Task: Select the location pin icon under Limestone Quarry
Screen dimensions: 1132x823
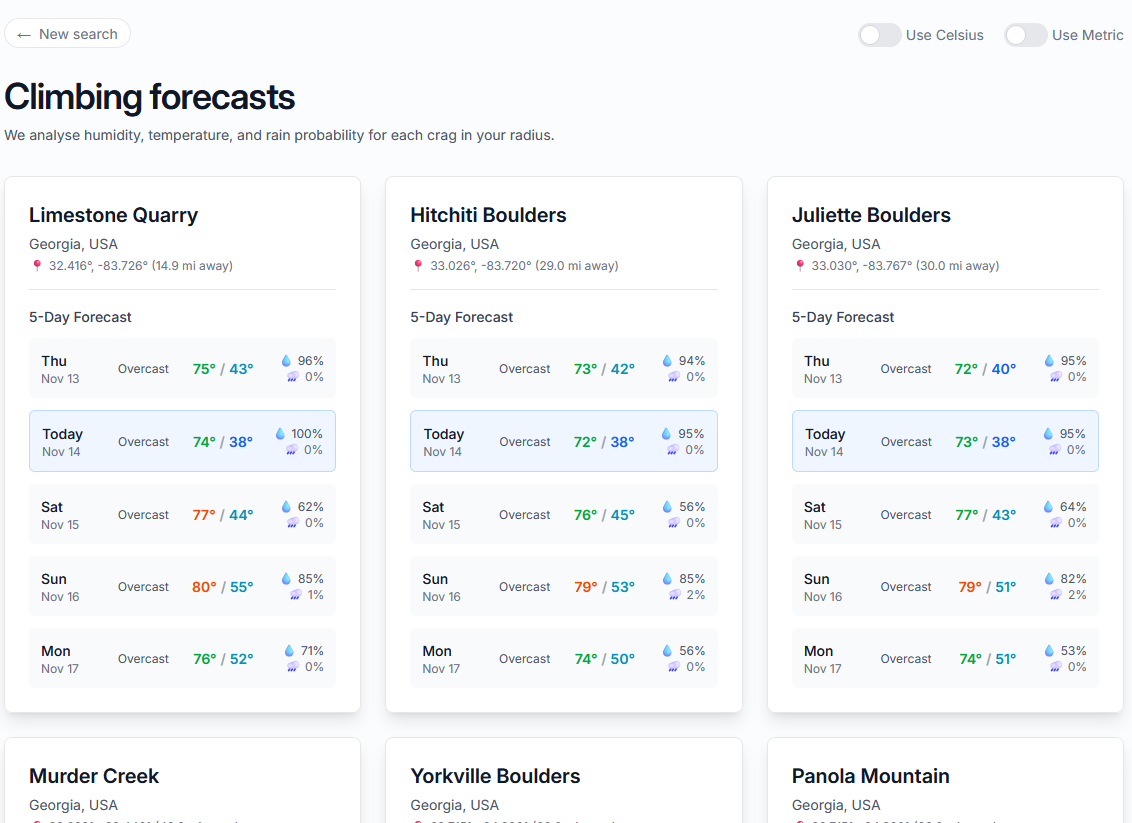Action: (x=37, y=265)
